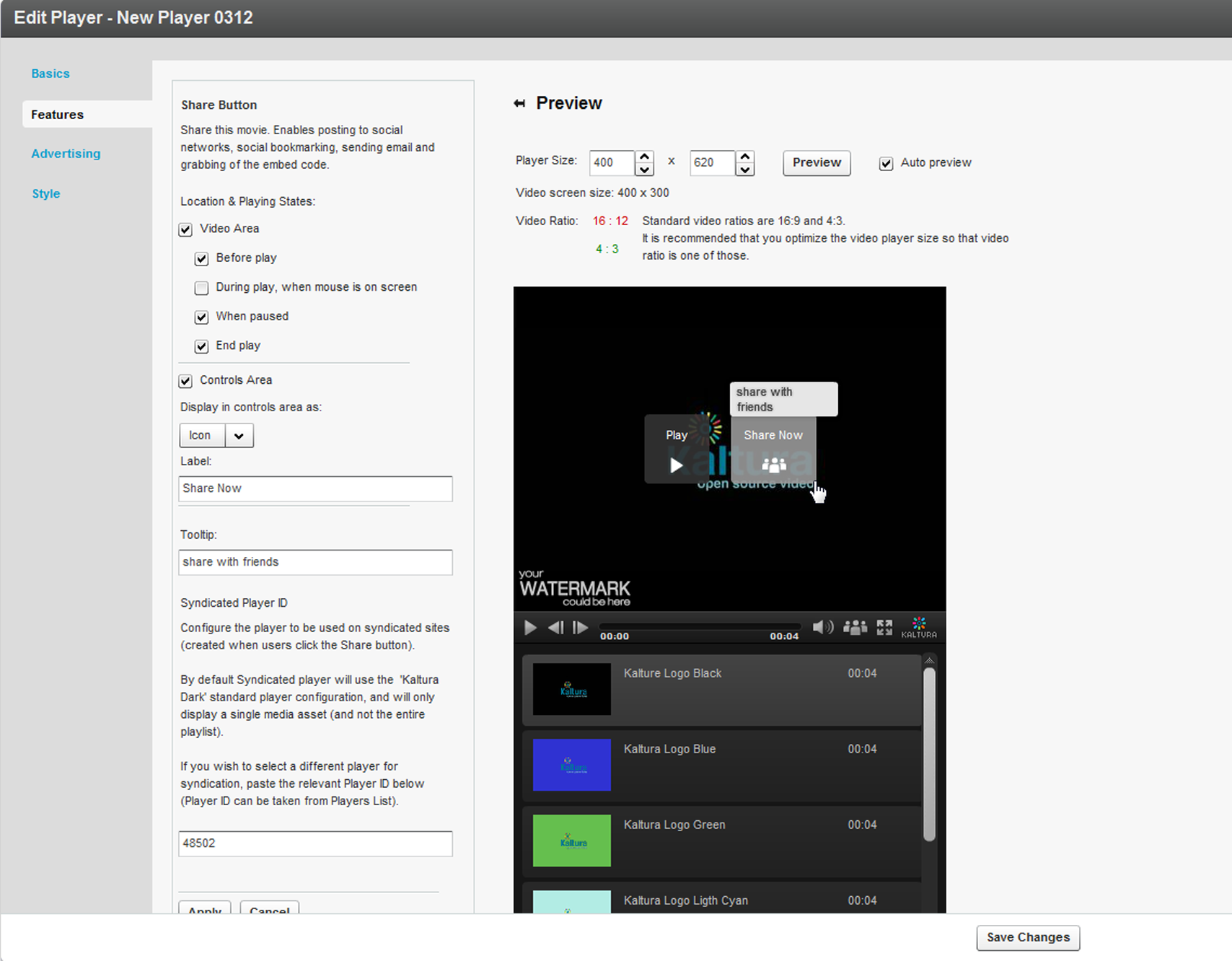Image resolution: width=1232 pixels, height=961 pixels.
Task: Click the previous frame icon in player controls
Action: [555, 628]
